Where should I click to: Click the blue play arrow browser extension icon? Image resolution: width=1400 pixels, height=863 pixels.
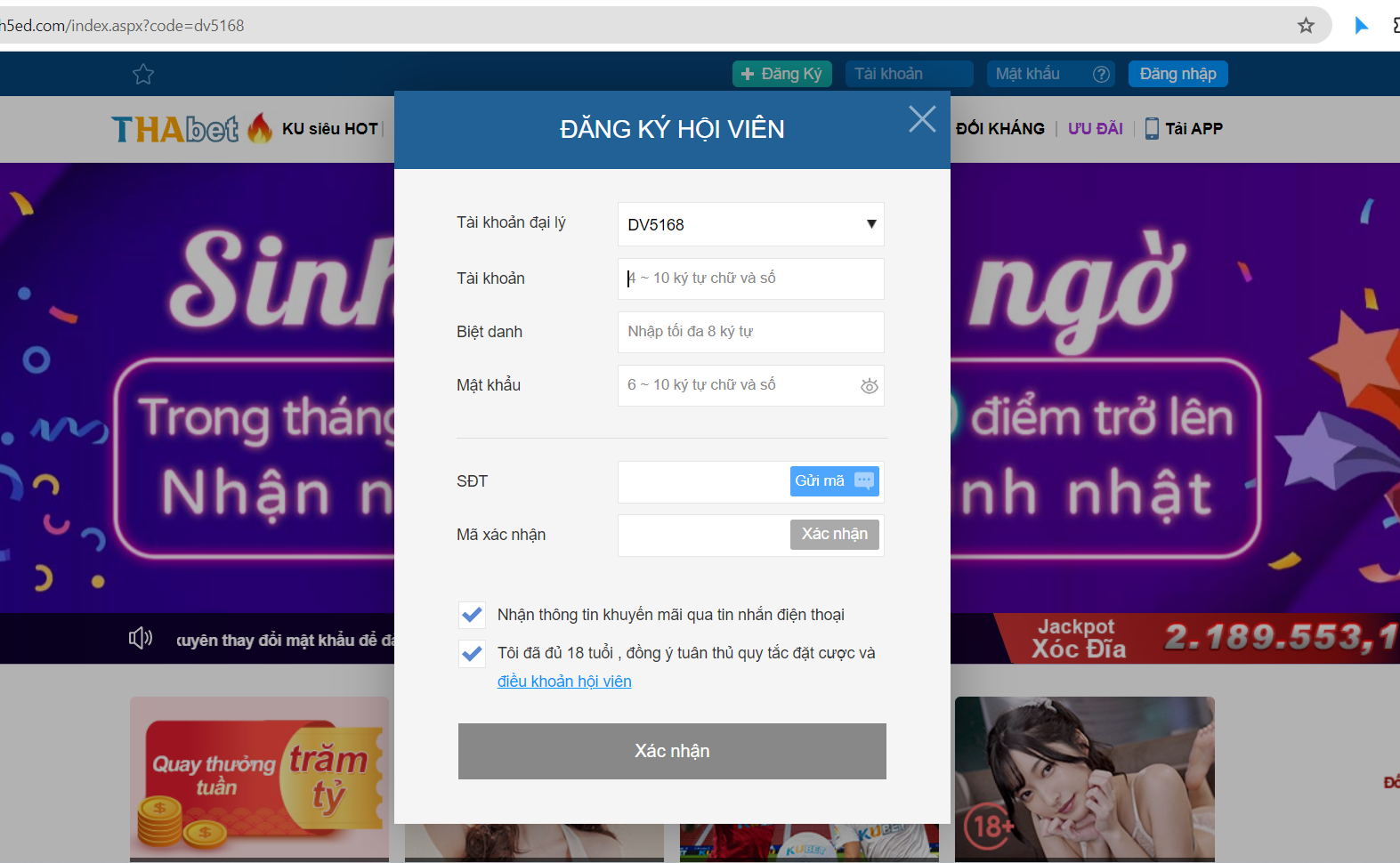tap(1361, 26)
